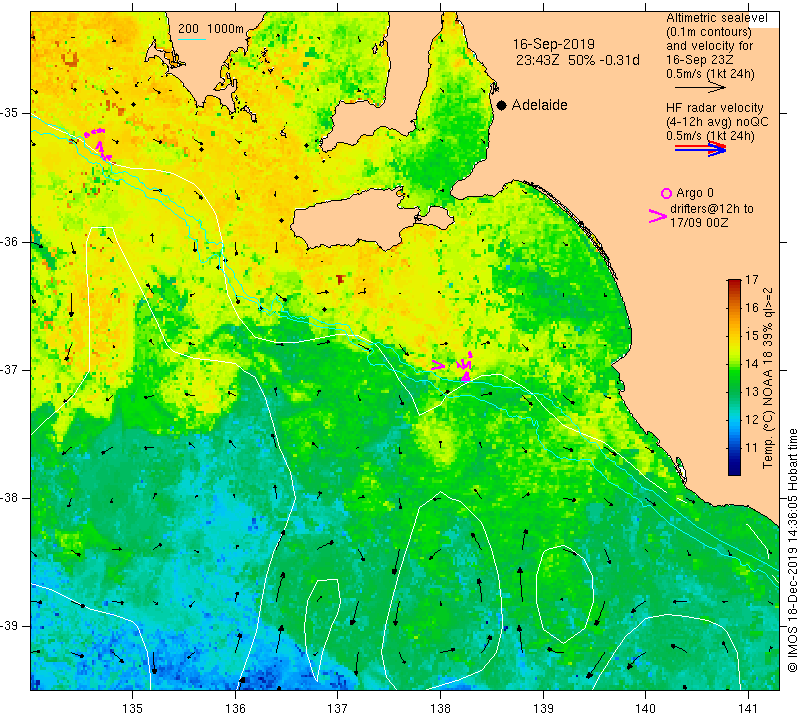
Task: Click the black altimetric velocity scale arrow
Action: (x=699, y=88)
